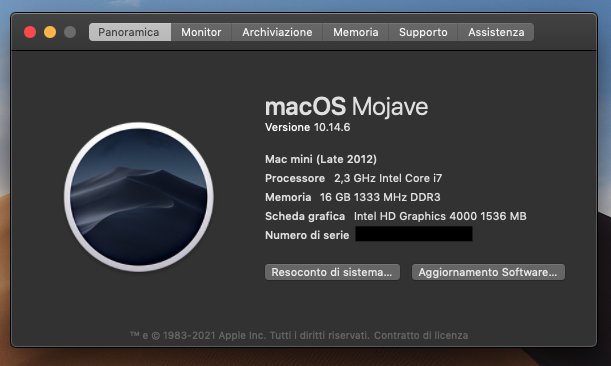Screen dimensions: 611x366
Task: Show the Assistenza tab
Action: (x=496, y=32)
